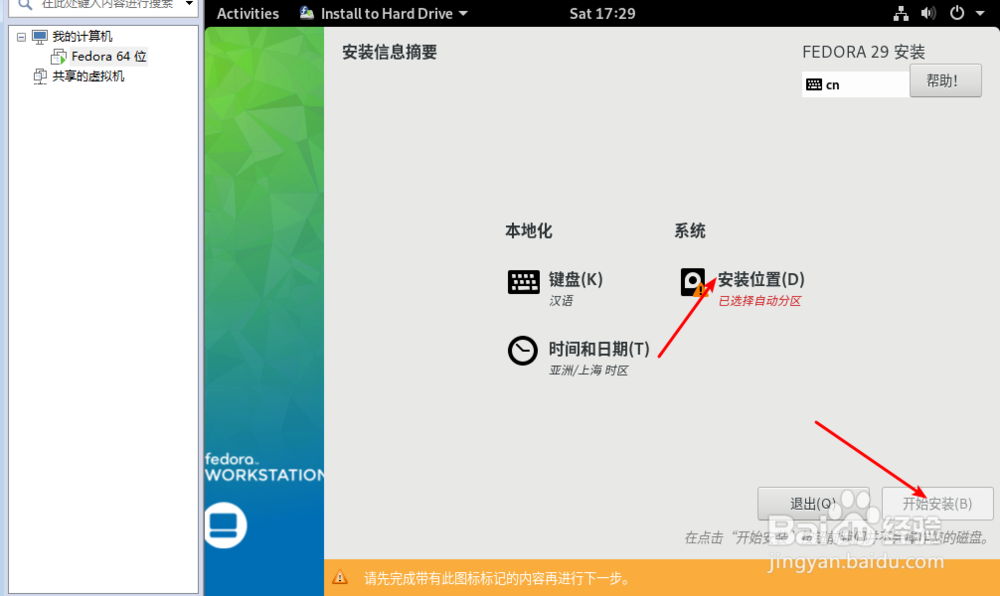1000x596 pixels.
Task: Click the warning triangle in the orange bar
Action: [x=340, y=578]
